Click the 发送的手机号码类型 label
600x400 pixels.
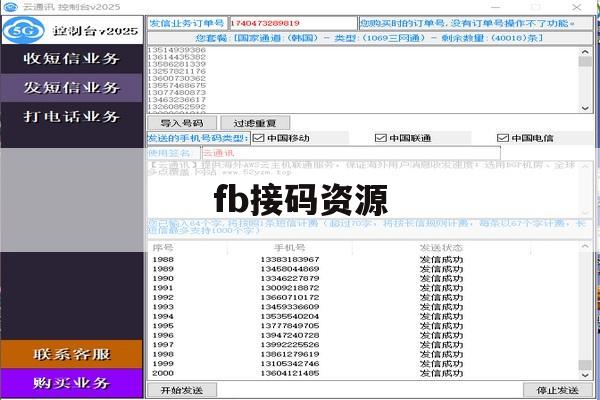tap(198, 138)
